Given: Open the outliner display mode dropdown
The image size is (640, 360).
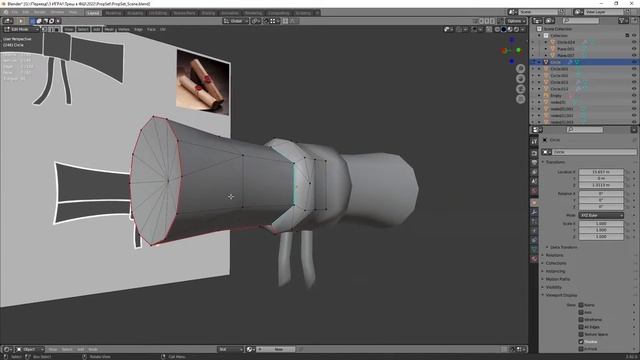Looking at the screenshot, I should tap(549, 20).
